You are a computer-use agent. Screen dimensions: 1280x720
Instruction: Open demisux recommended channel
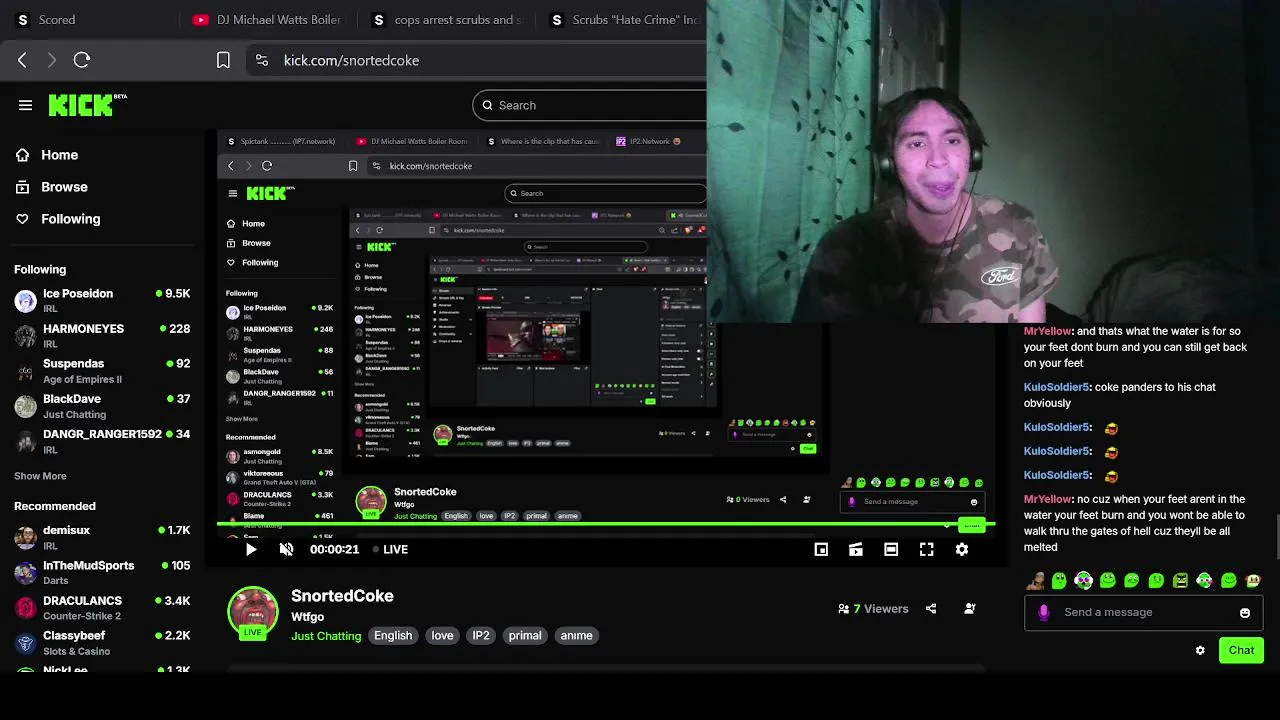point(101,537)
